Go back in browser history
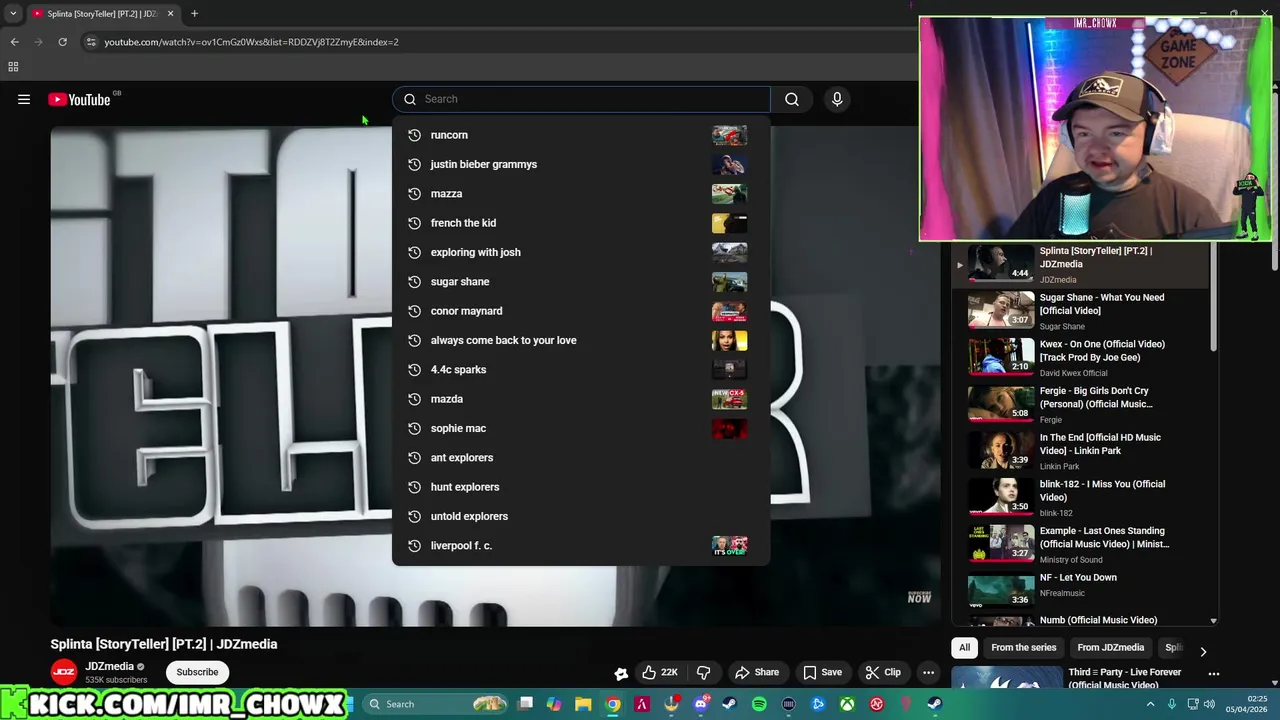This screenshot has height=720, width=1280. pos(14,42)
